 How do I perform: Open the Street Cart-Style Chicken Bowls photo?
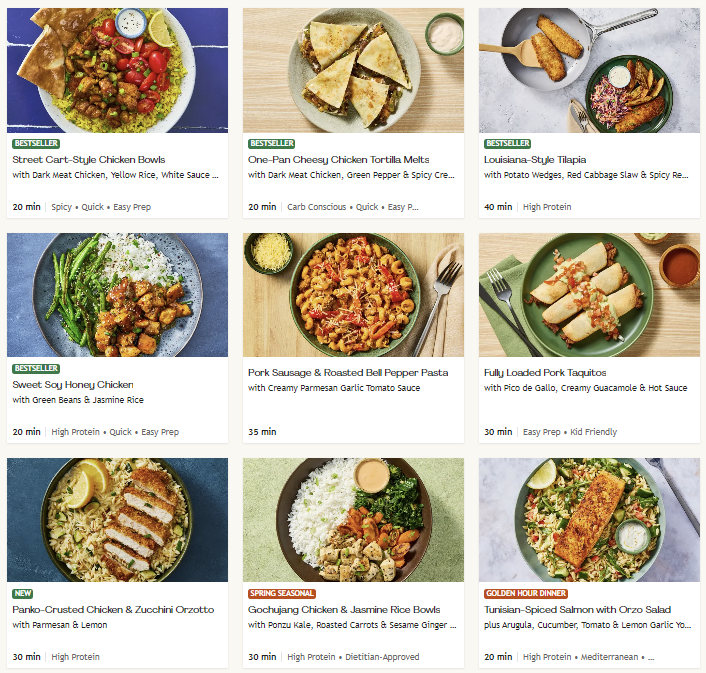[x=117, y=70]
